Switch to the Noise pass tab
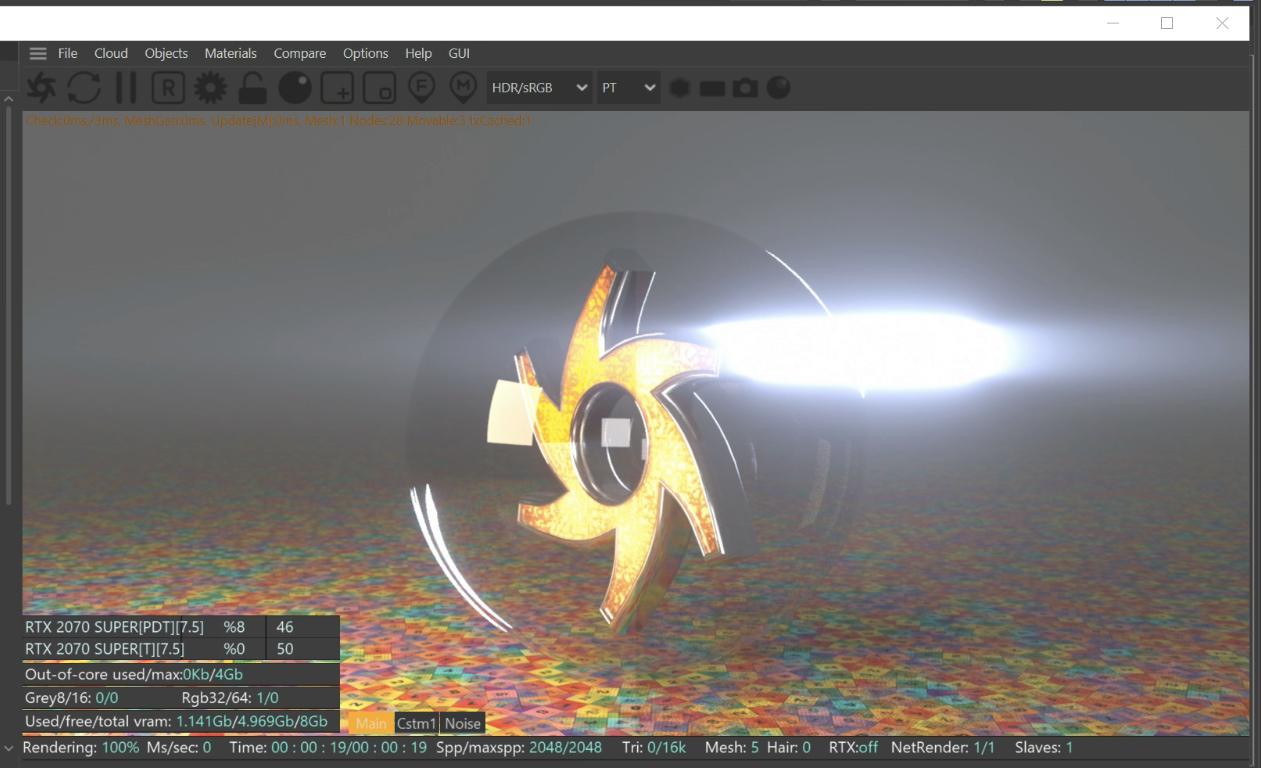Viewport: 1261px width, 768px height. click(462, 723)
